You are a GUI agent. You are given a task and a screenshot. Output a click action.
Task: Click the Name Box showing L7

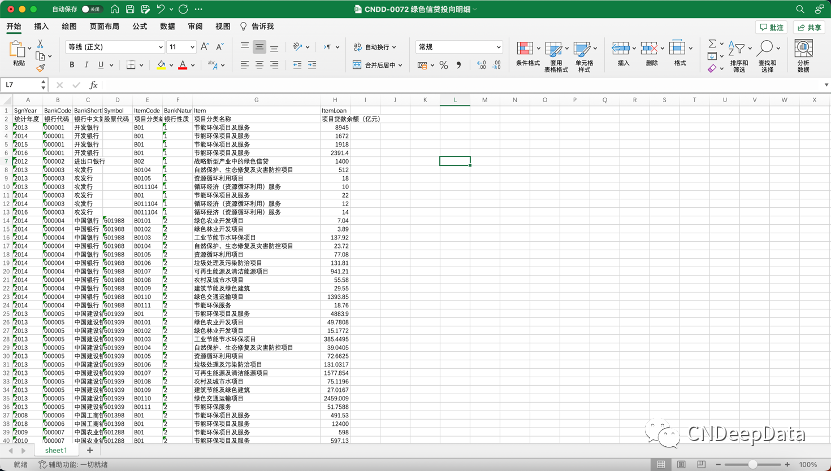(x=24, y=85)
